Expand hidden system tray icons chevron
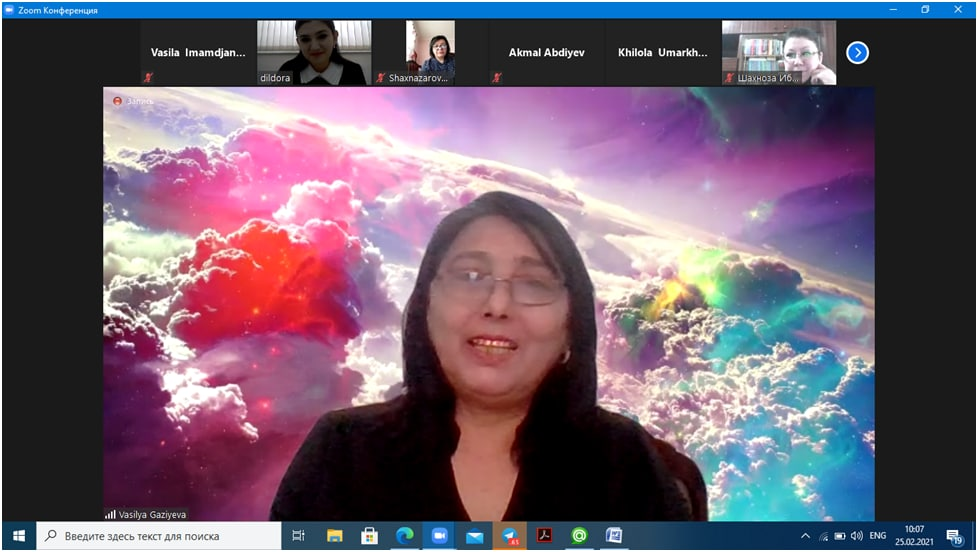Viewport: 978px width, 552px height. (805, 536)
